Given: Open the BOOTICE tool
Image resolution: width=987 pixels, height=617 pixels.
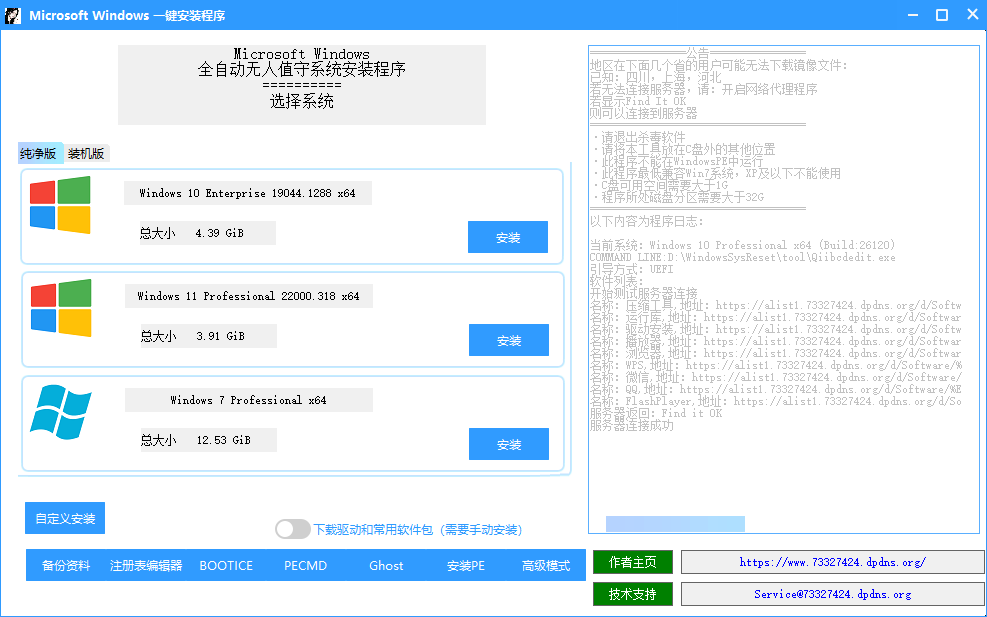Looking at the screenshot, I should (226, 565).
